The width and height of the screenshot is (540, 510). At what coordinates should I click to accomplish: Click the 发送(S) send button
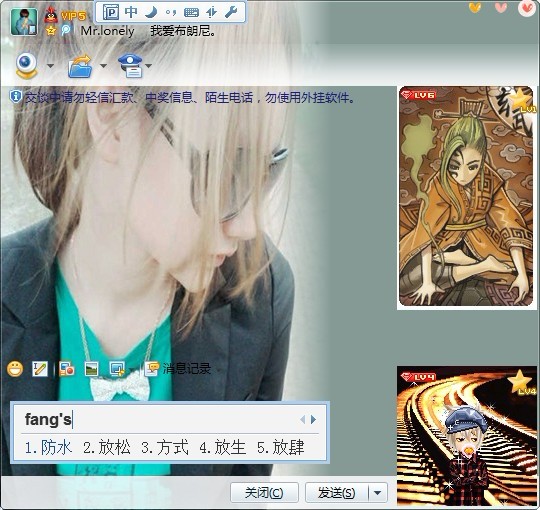[x=336, y=492]
